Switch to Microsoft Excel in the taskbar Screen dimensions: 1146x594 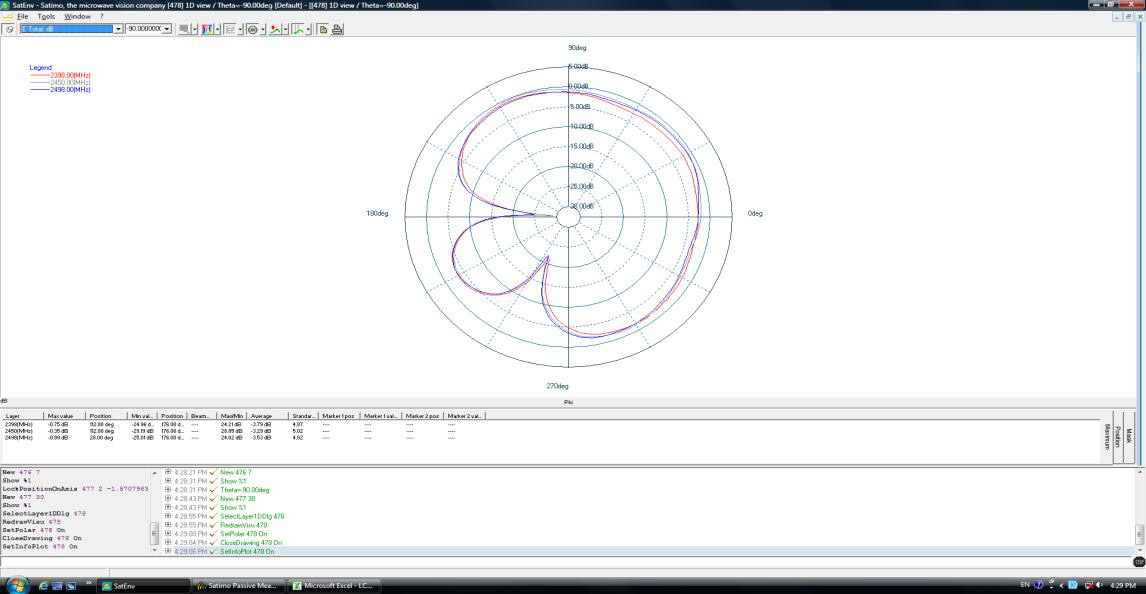[334, 585]
